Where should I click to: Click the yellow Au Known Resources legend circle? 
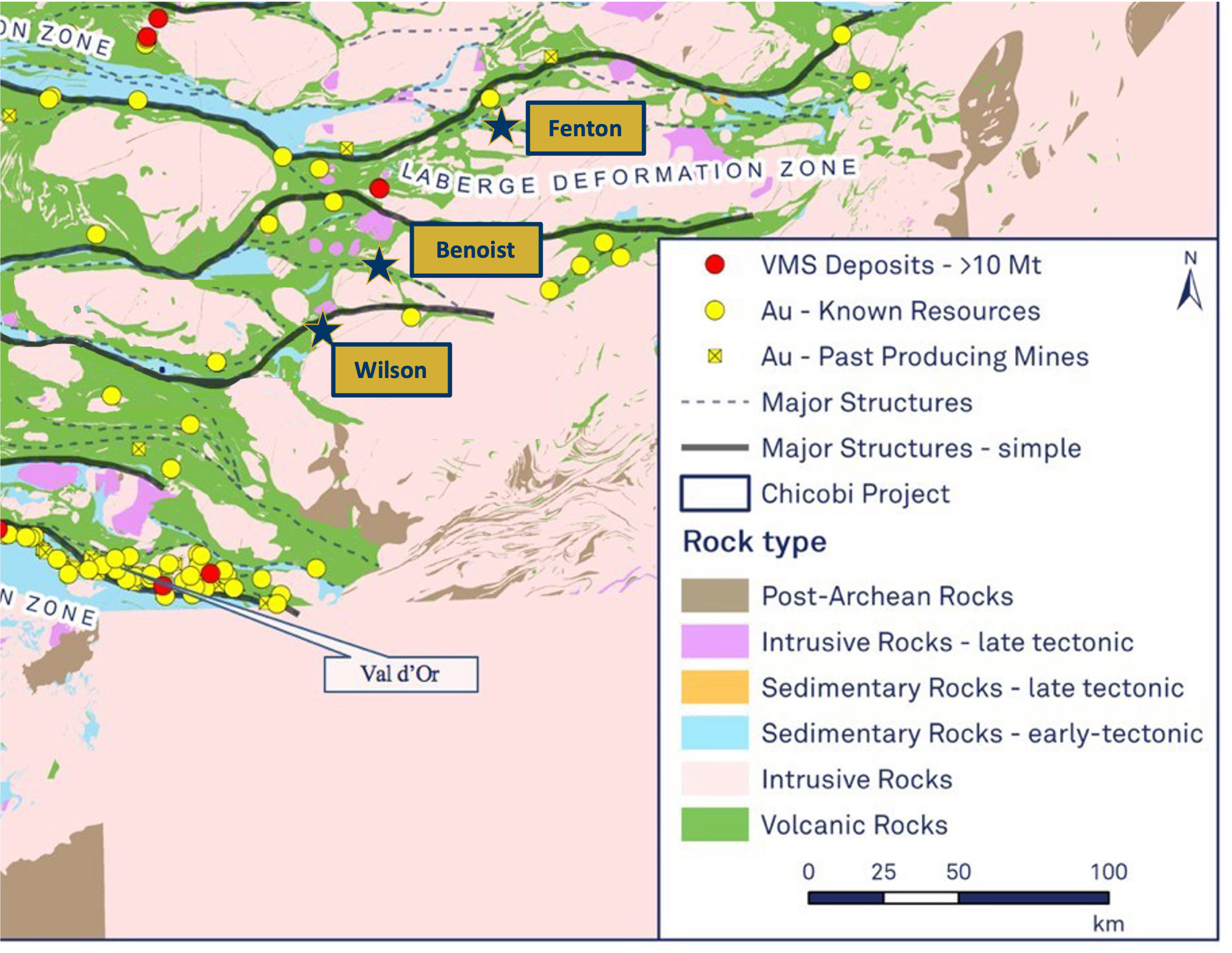point(715,311)
